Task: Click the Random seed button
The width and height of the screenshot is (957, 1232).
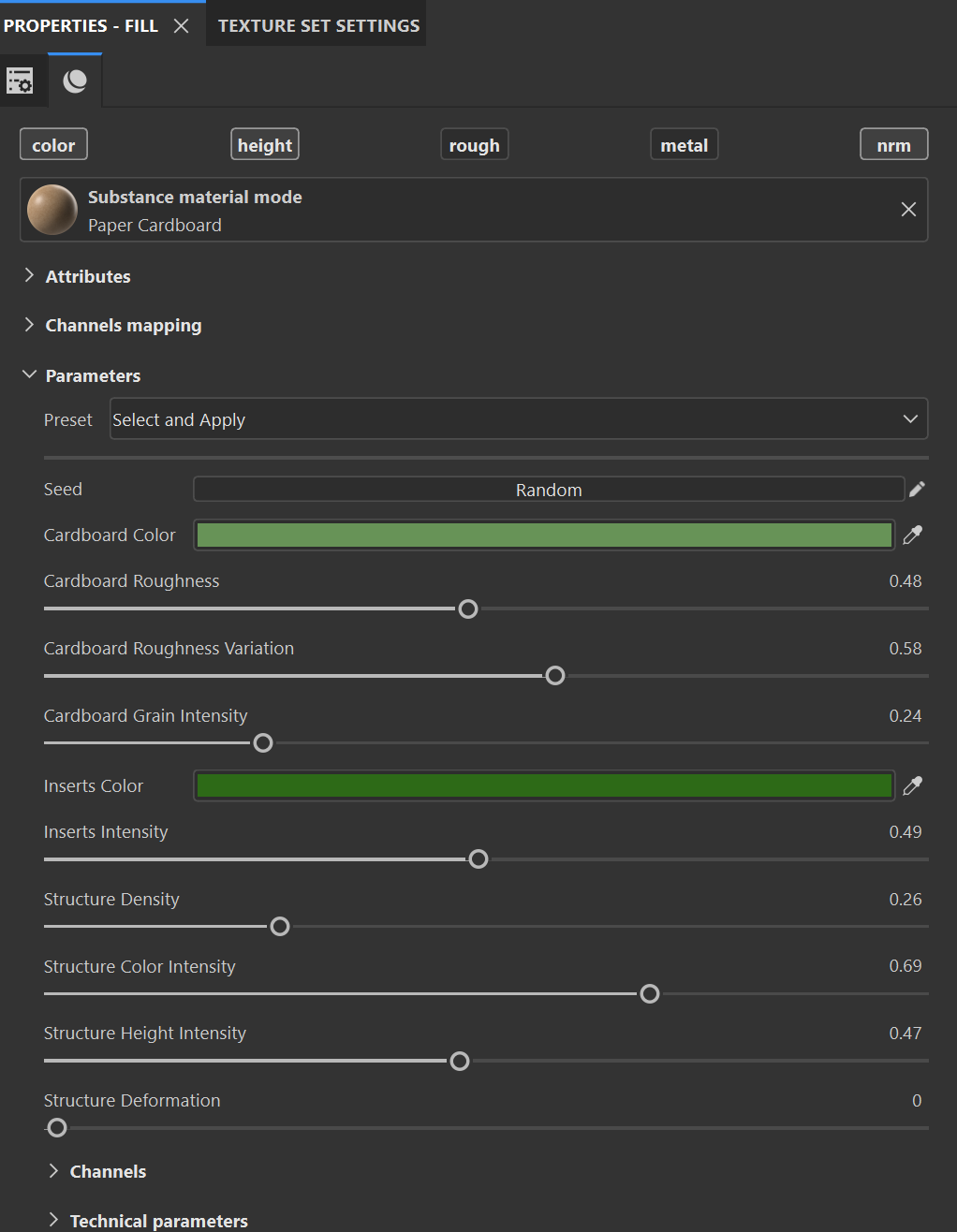Action: [x=549, y=490]
